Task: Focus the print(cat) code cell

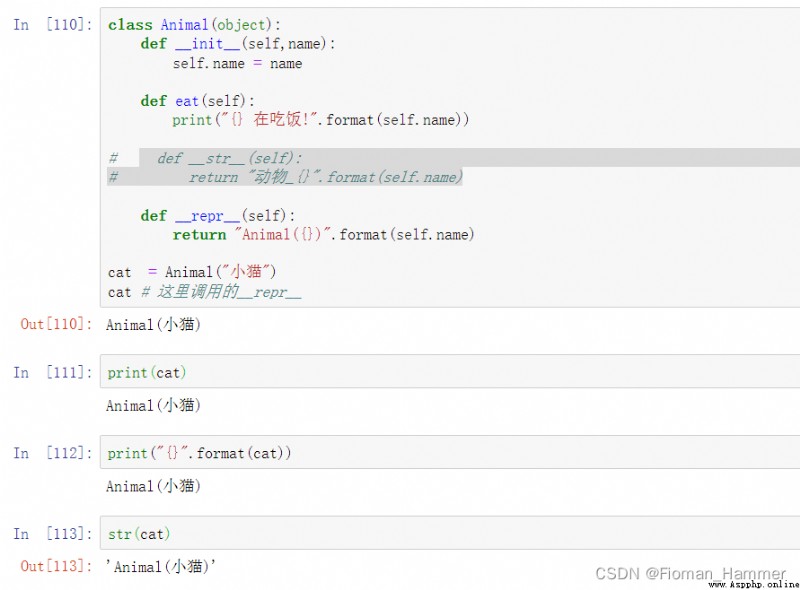Action: click(450, 372)
